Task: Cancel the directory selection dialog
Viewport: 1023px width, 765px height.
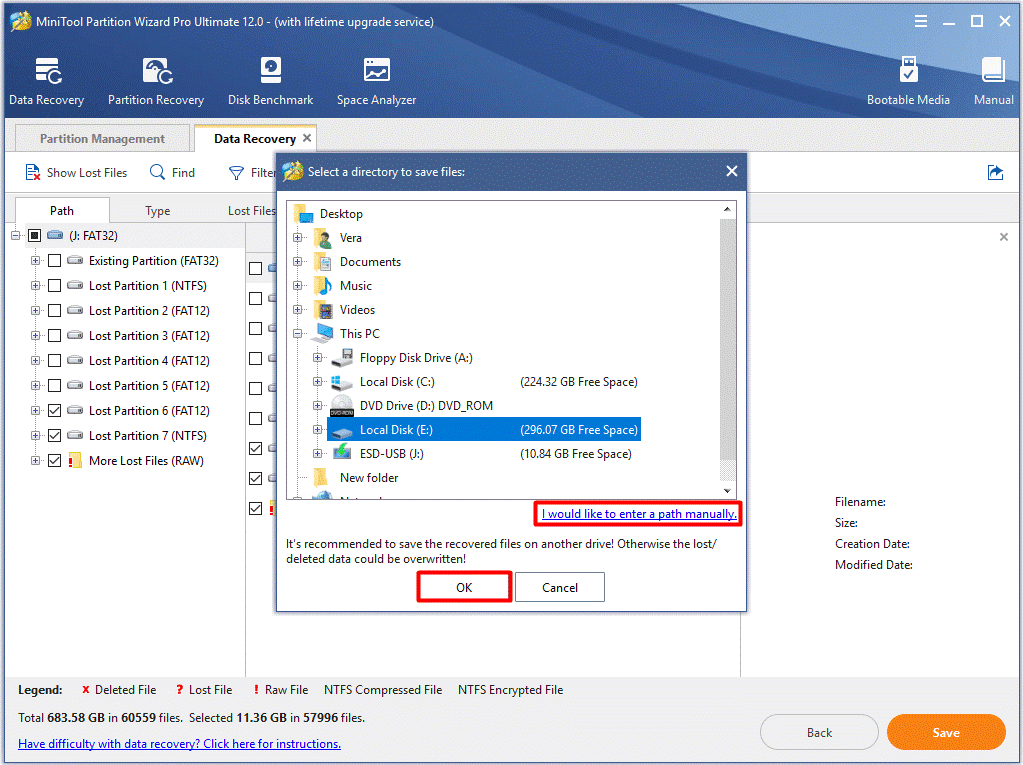Action: click(560, 588)
